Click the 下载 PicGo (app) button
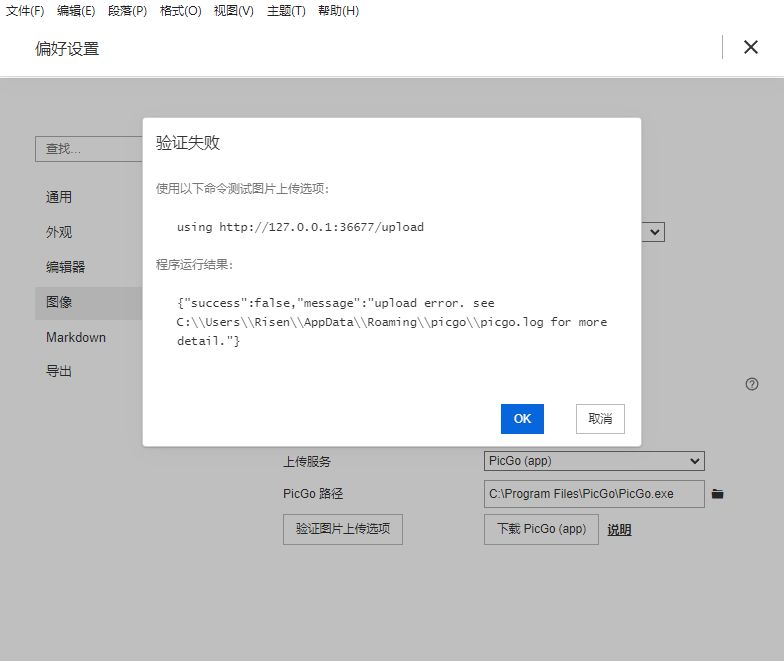 coord(541,529)
